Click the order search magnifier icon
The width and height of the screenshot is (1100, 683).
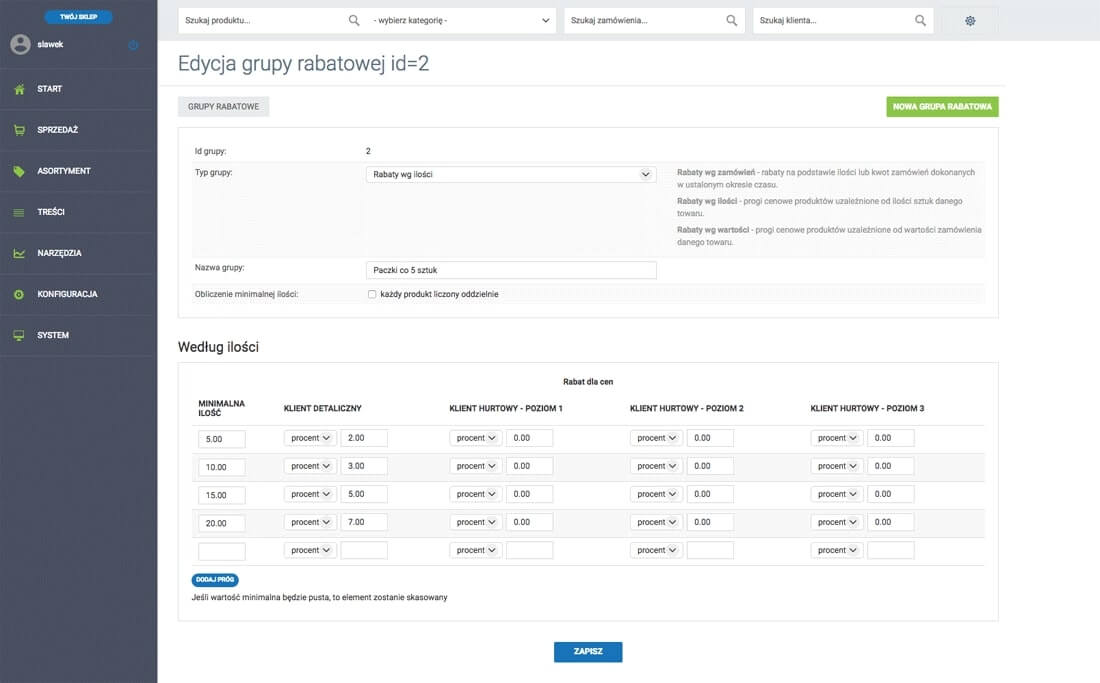731,20
